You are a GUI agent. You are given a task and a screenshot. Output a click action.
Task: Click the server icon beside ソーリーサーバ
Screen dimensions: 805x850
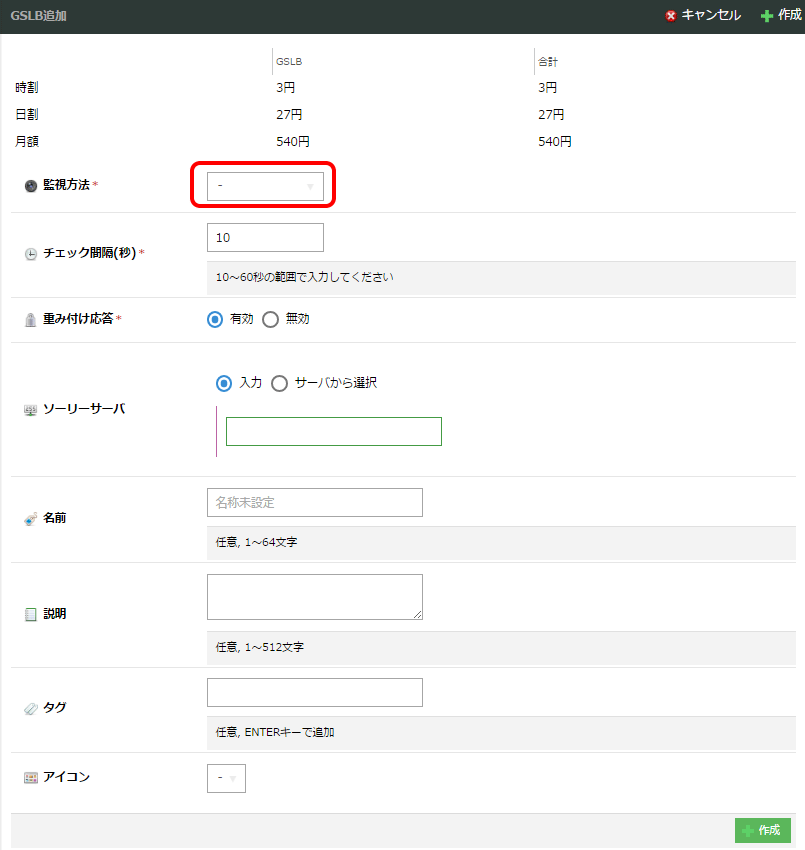coord(30,410)
